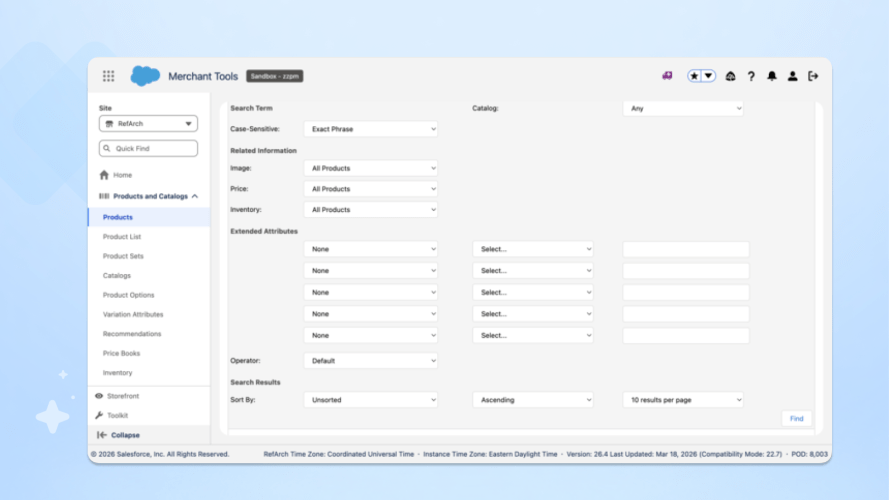Open the fifth Extended Attributes Select... dropdown
This screenshot has width=889, height=500.
533,336
